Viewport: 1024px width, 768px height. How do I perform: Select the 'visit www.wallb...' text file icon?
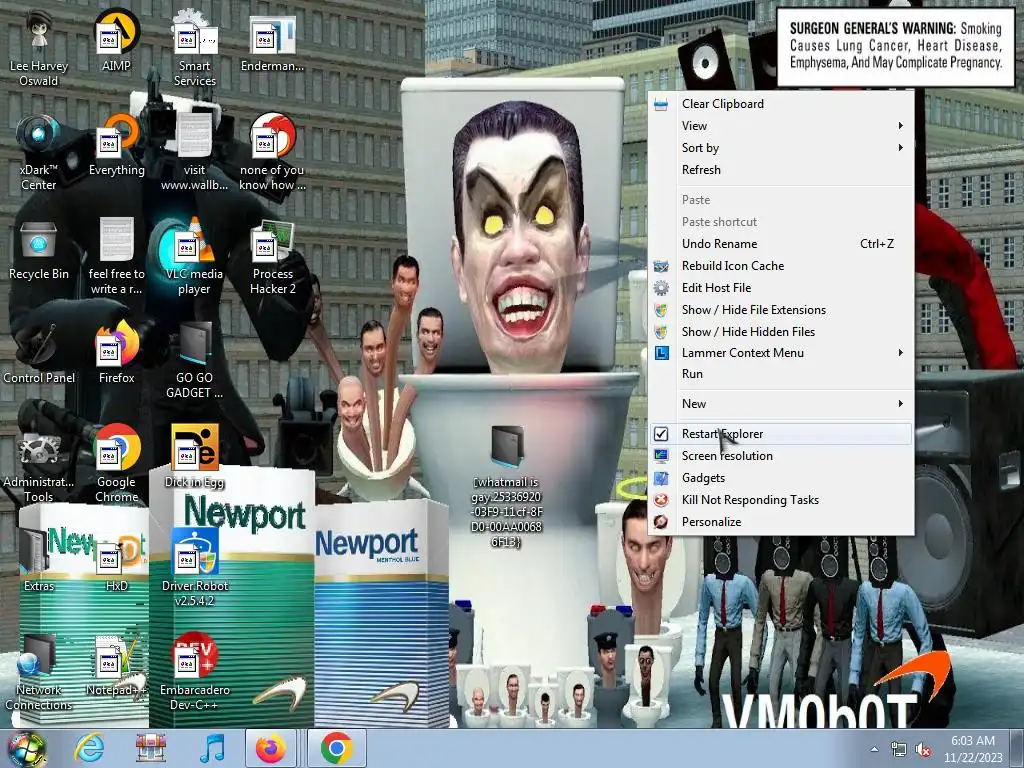click(x=194, y=153)
